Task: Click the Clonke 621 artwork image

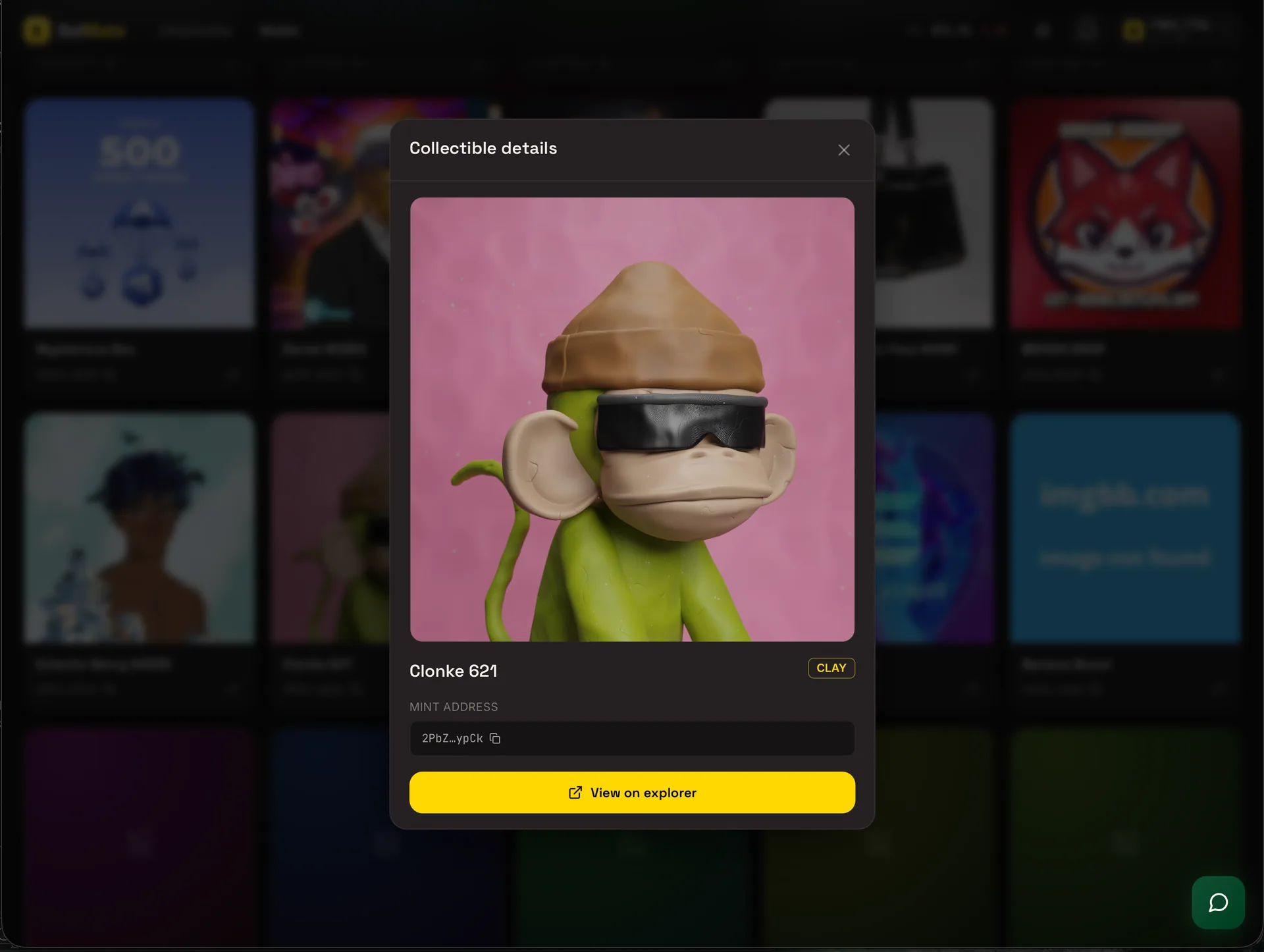Action: point(632,419)
